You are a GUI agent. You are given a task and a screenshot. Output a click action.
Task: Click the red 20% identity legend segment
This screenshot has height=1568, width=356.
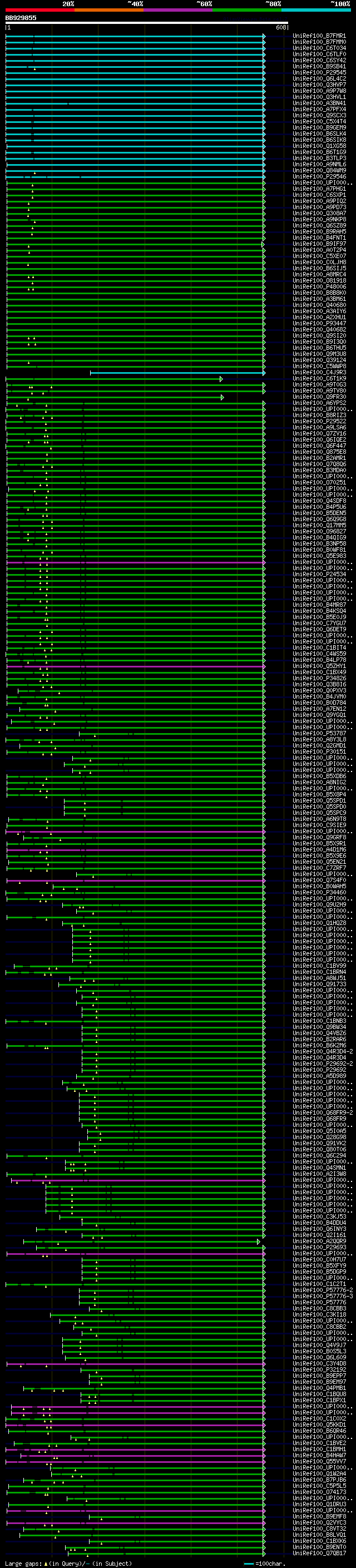pyautogui.click(x=39, y=10)
